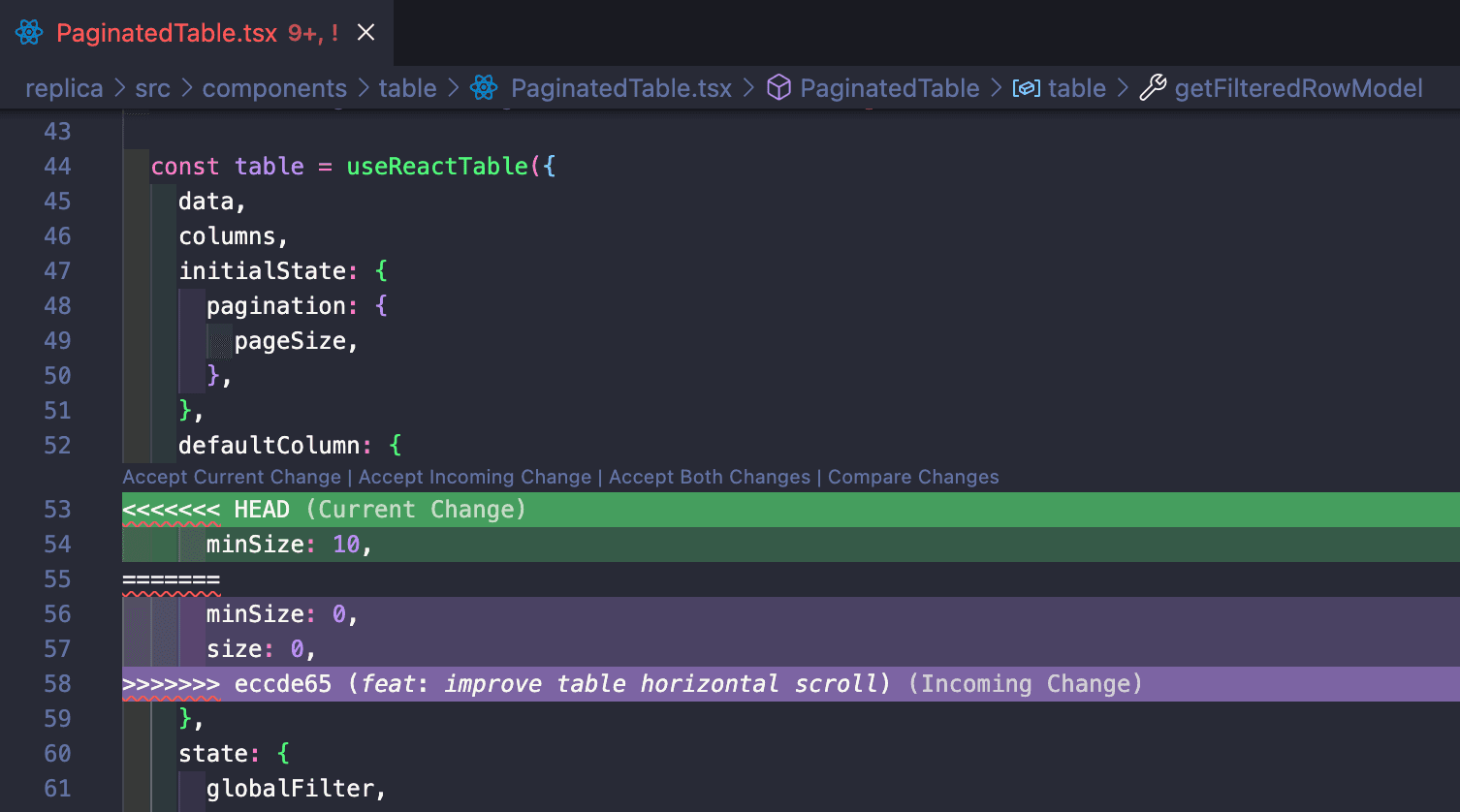Click the HEAD (Current Change) conflict marker

tap(320, 509)
